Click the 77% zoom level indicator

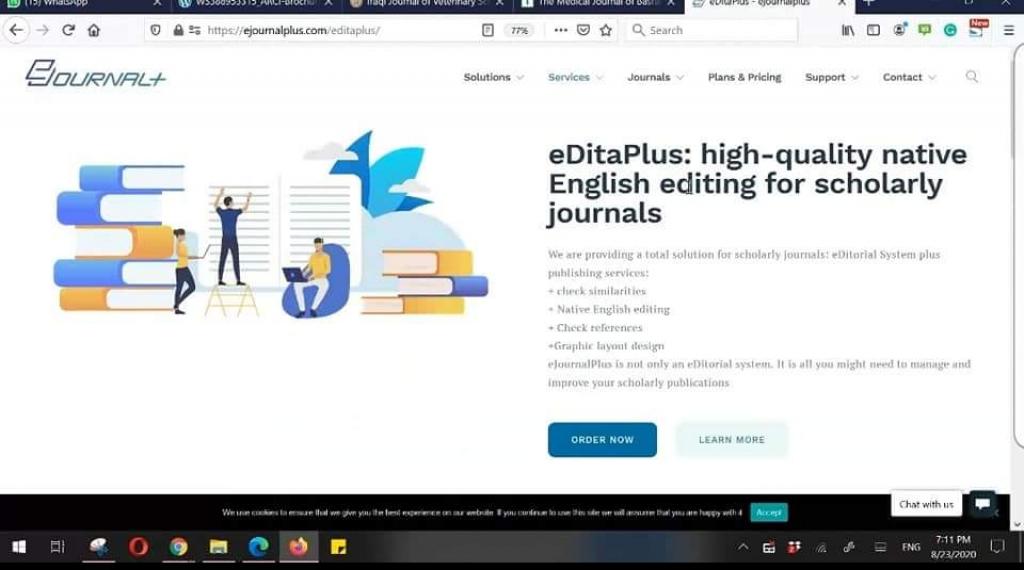[x=519, y=30]
